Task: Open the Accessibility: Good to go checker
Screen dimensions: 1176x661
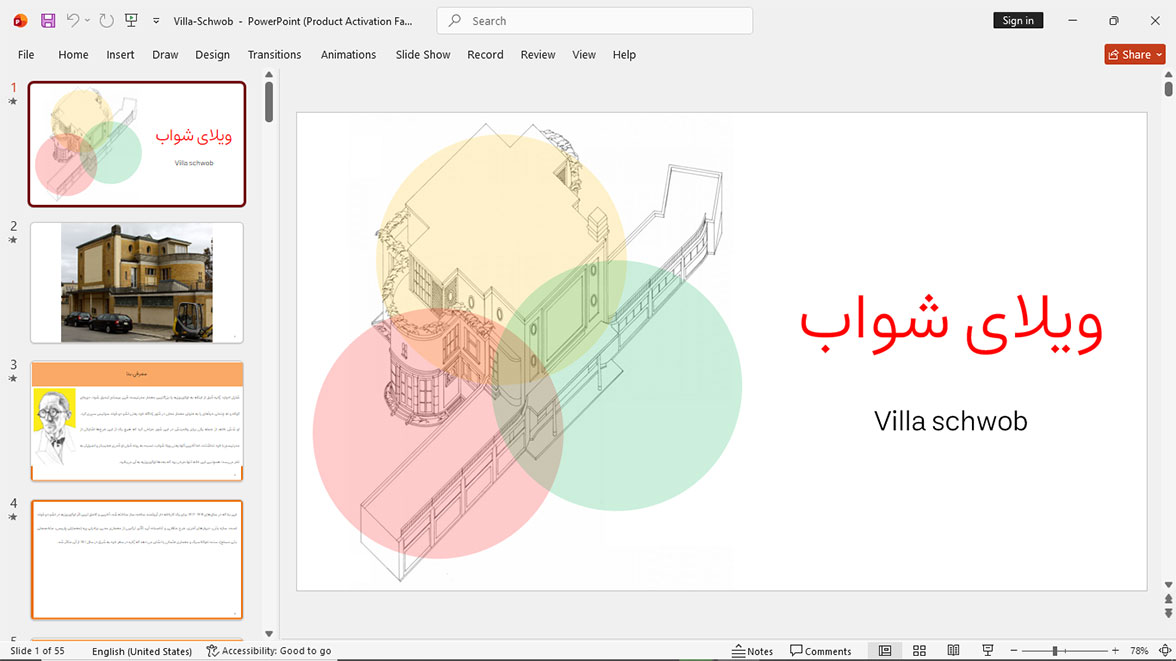Action: [268, 650]
